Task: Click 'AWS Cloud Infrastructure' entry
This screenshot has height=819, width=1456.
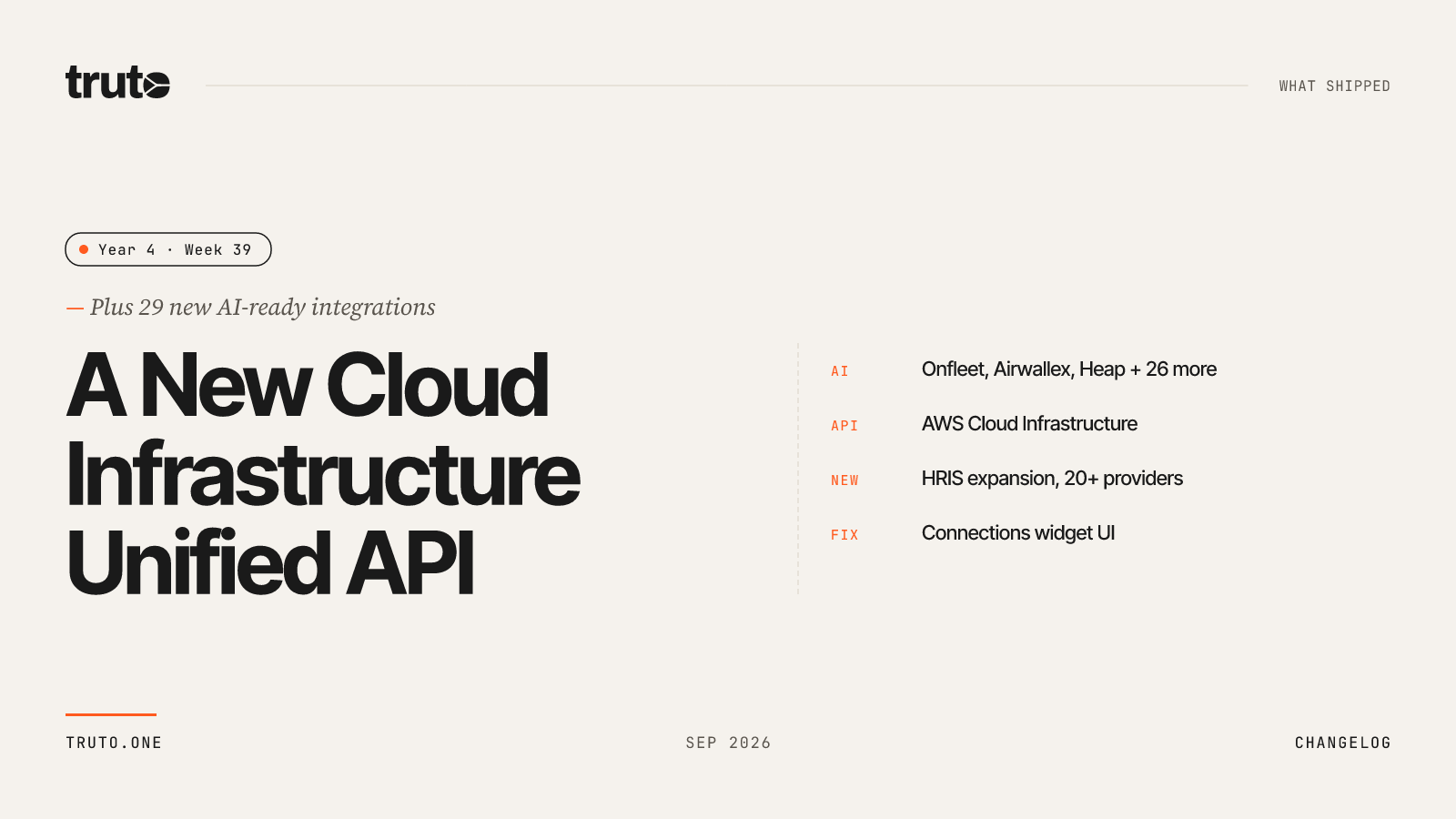Action: click(x=1029, y=424)
